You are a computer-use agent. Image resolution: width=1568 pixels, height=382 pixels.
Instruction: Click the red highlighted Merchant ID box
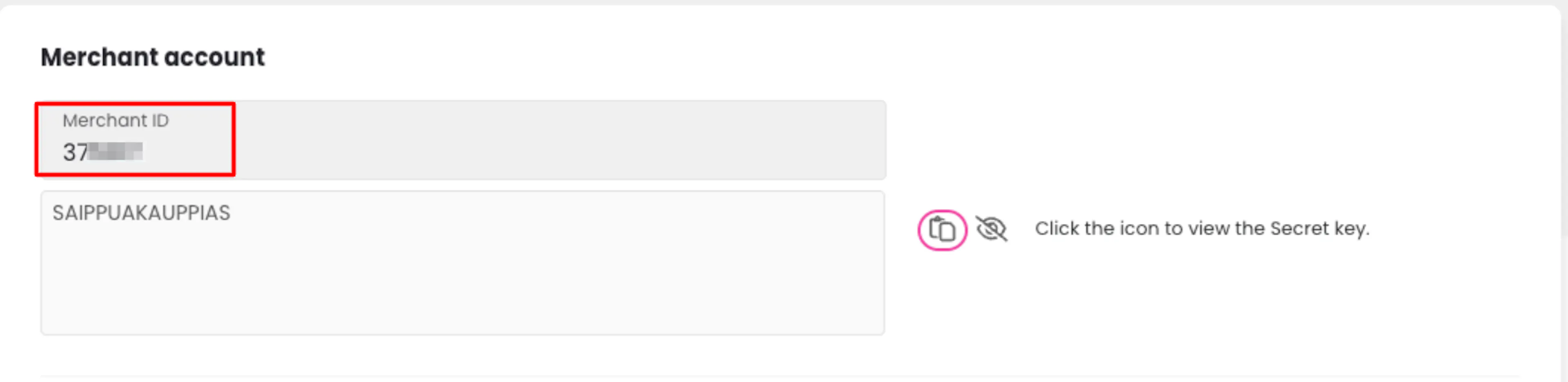[x=135, y=139]
